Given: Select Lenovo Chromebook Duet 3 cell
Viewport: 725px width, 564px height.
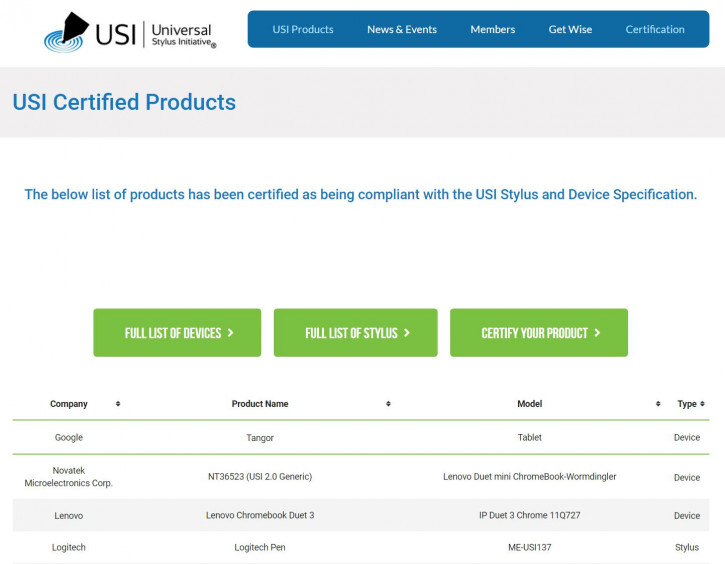Looking at the screenshot, I should tap(260, 515).
